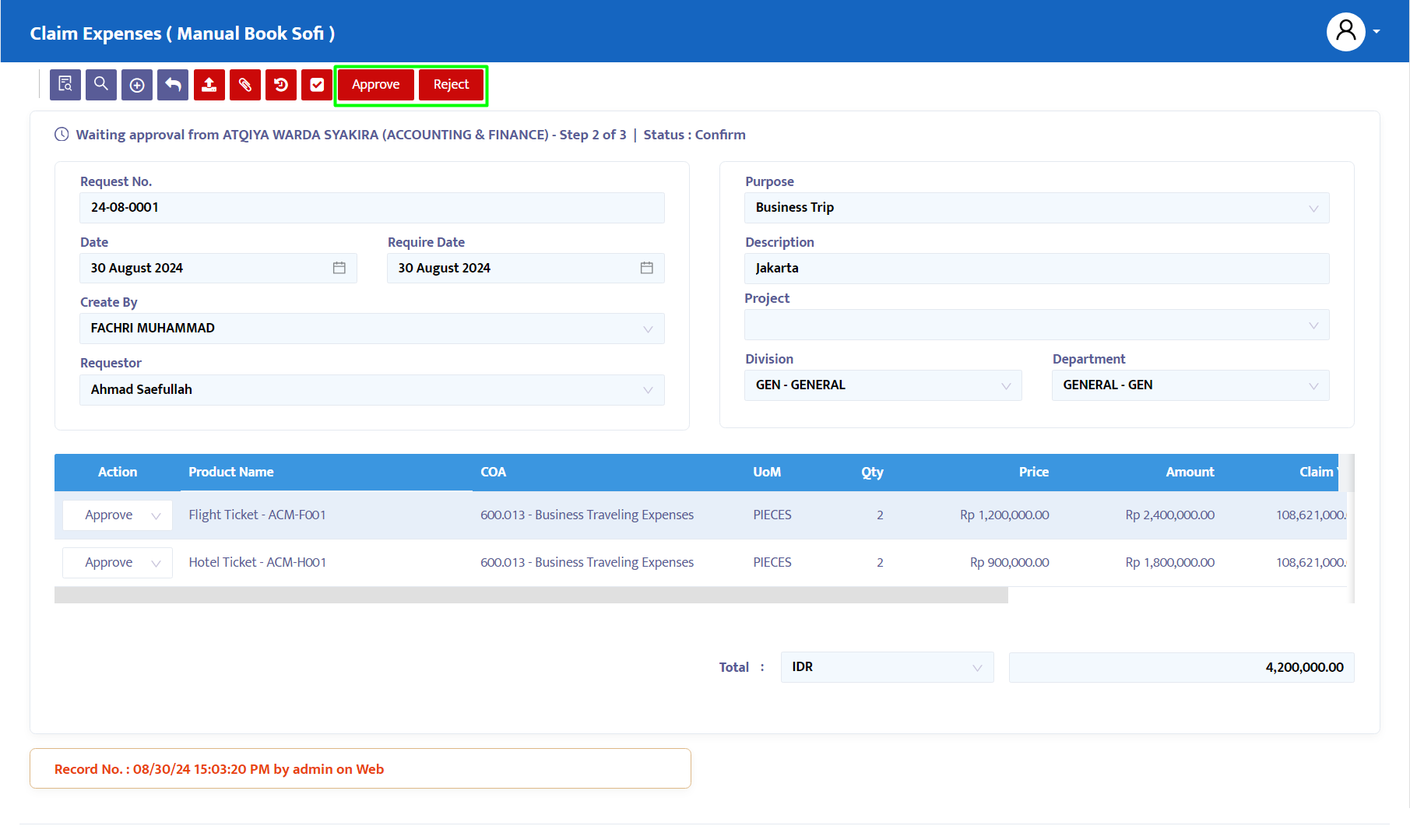
Task: Open the Purpose dropdown
Action: coord(1037,208)
